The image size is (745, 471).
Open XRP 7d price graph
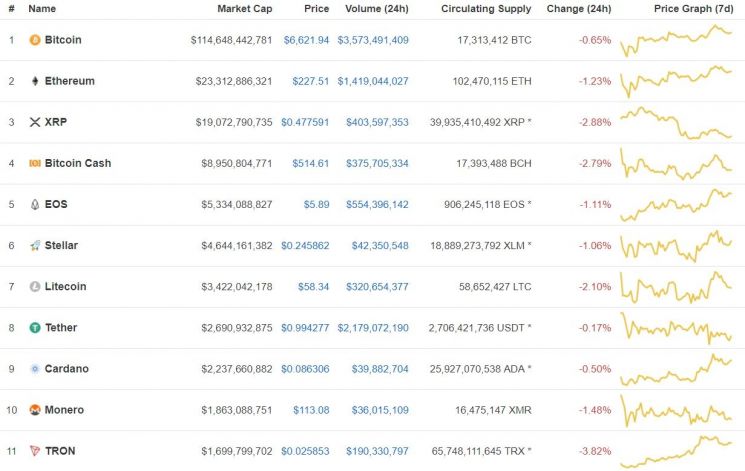(676, 122)
